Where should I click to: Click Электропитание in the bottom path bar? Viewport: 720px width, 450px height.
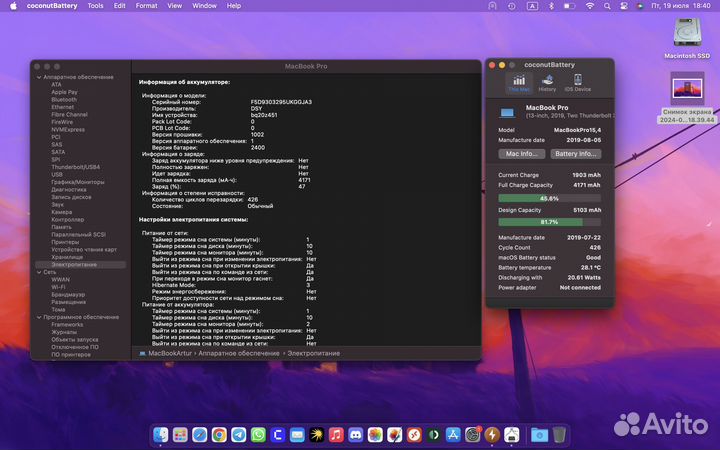click(314, 353)
